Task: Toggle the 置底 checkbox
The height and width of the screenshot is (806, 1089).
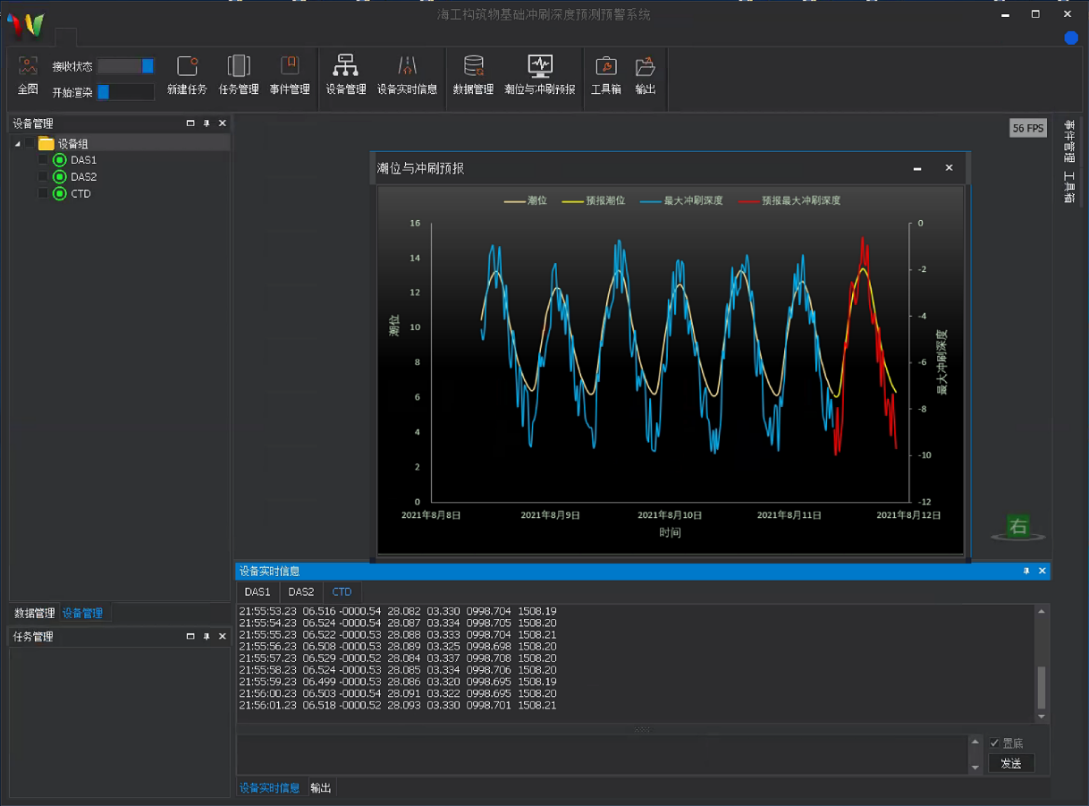Action: [995, 743]
